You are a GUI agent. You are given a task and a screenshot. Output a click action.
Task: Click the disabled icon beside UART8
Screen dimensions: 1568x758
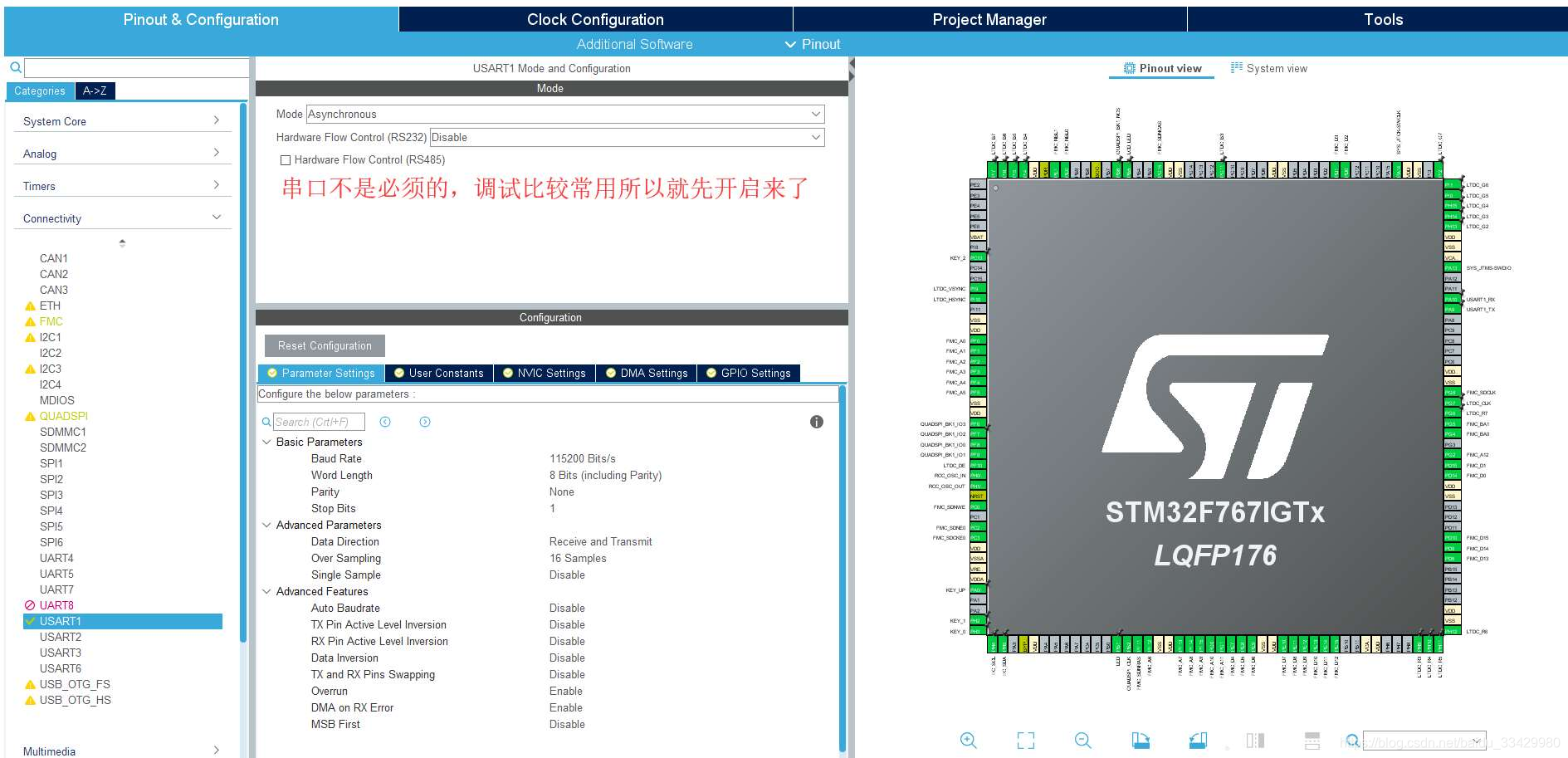pyautogui.click(x=31, y=605)
